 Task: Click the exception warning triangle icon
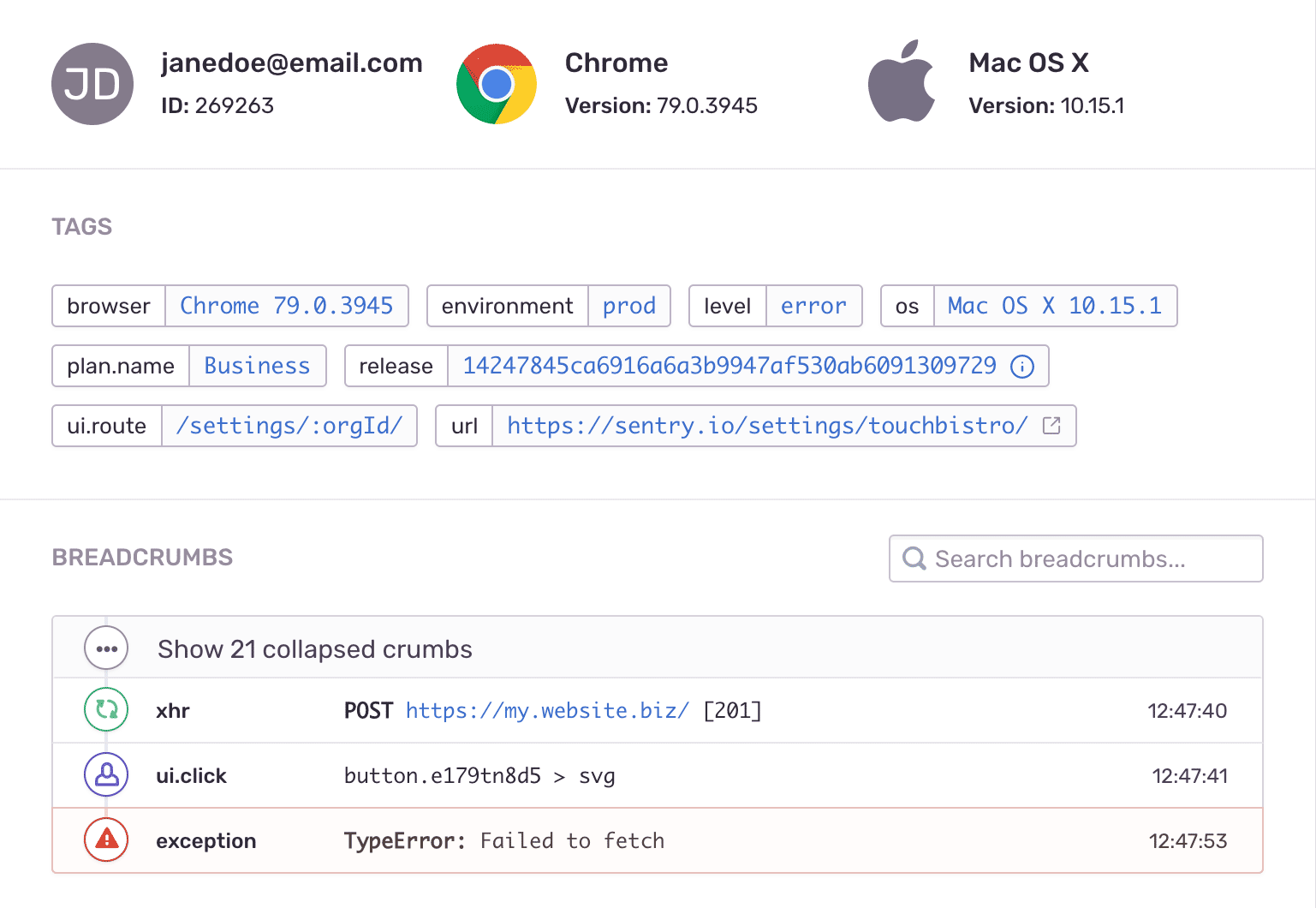click(x=105, y=840)
